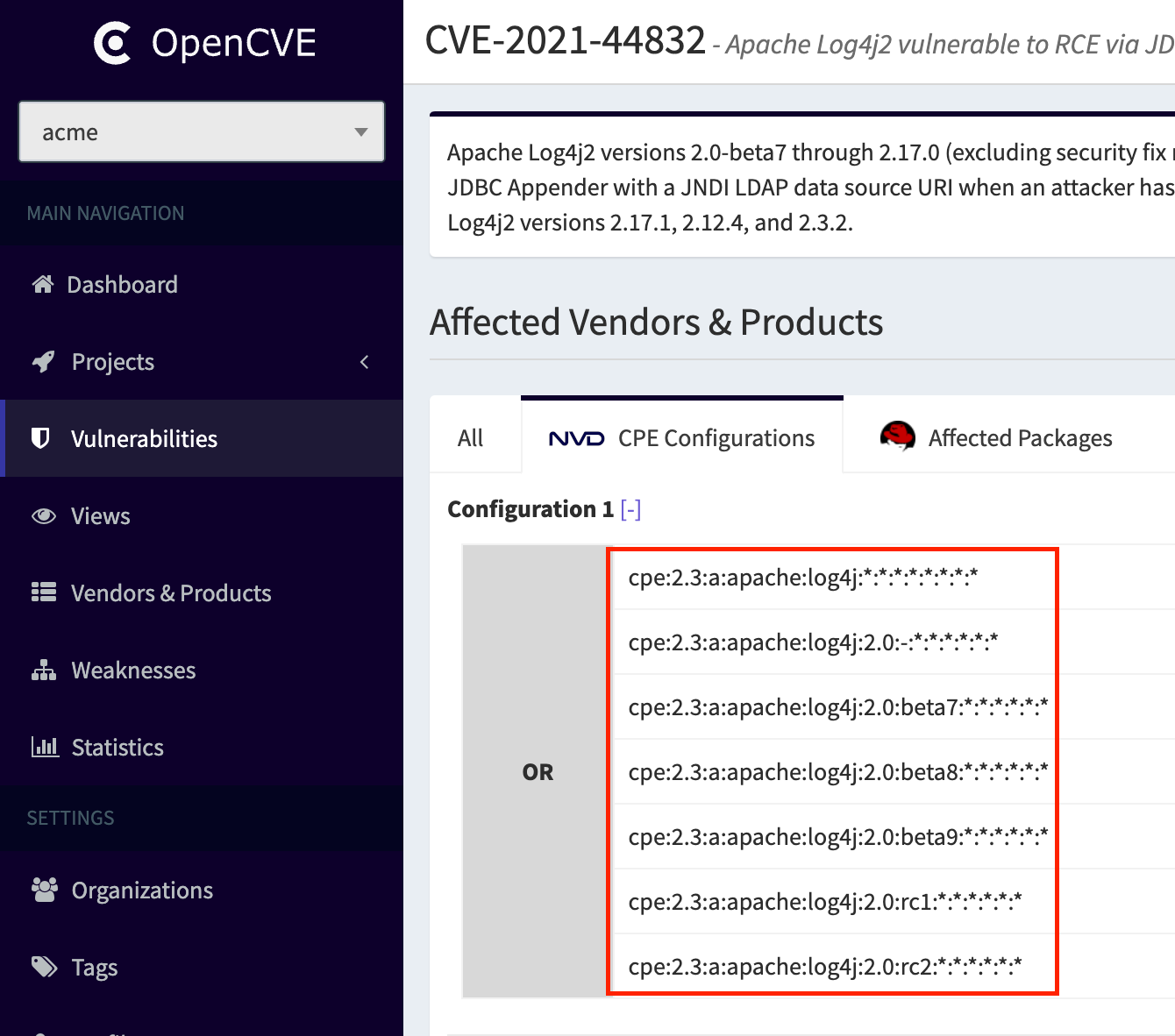Open the Projects menu item
1175x1036 pixels.
202,361
